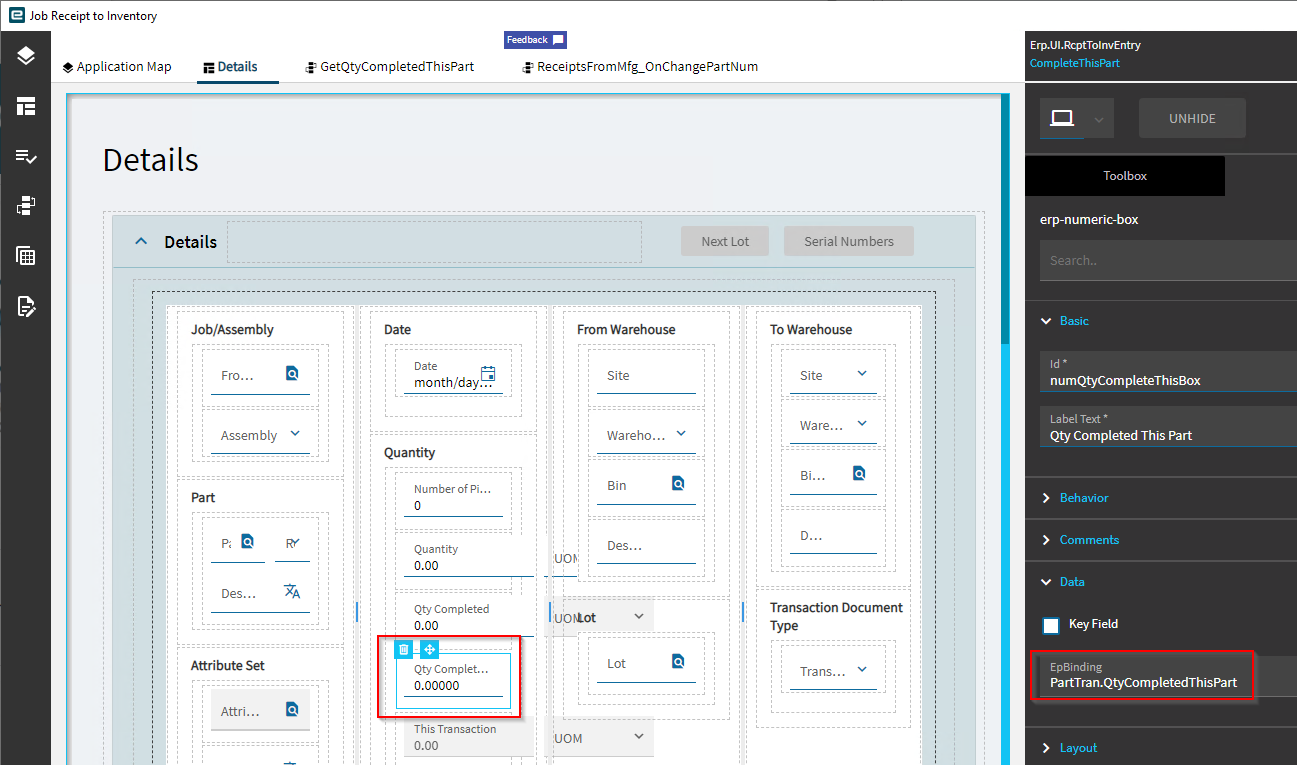Click the From Warehouse Bin search icon
Image resolution: width=1297 pixels, height=765 pixels.
pos(678,484)
